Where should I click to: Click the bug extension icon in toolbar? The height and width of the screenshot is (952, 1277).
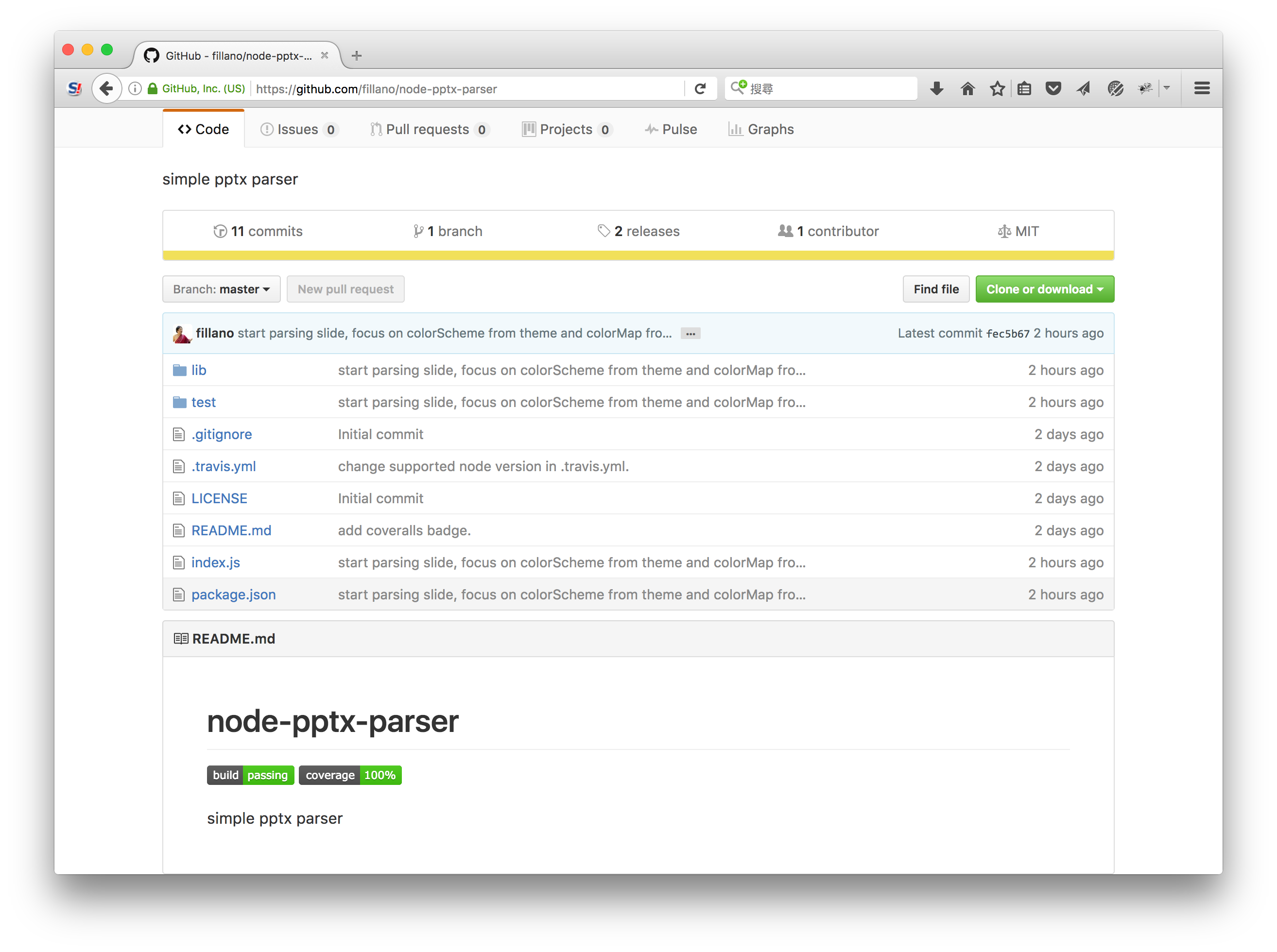1144,88
